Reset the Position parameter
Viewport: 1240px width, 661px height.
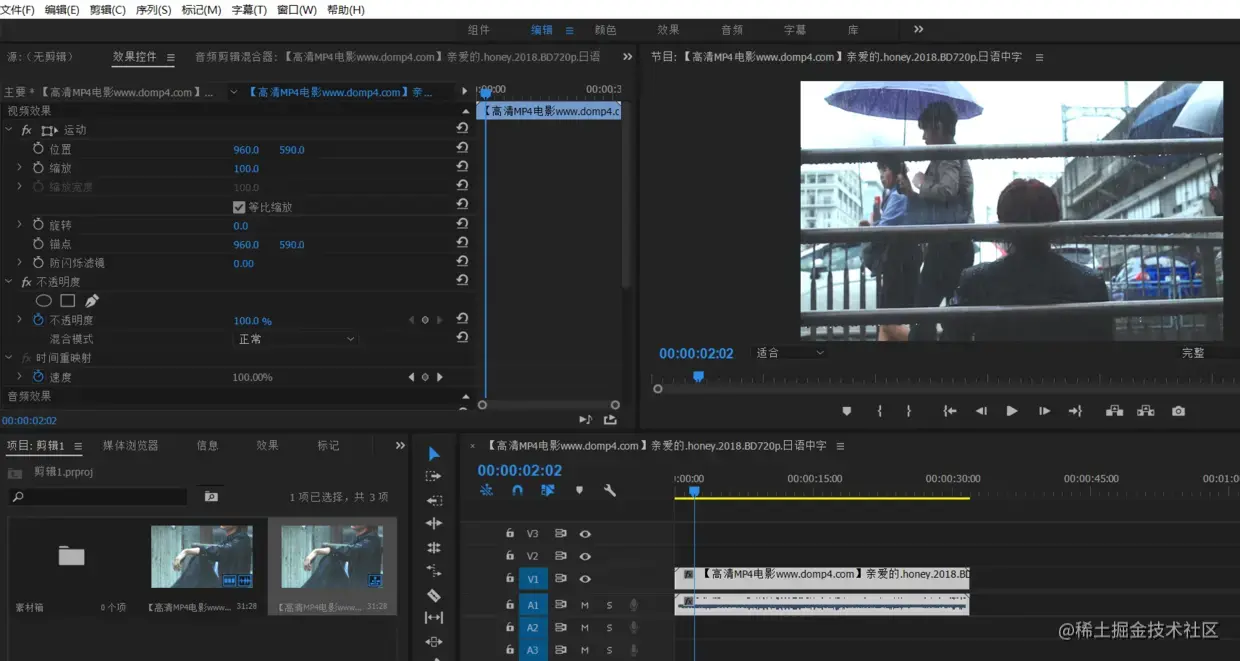pos(462,149)
